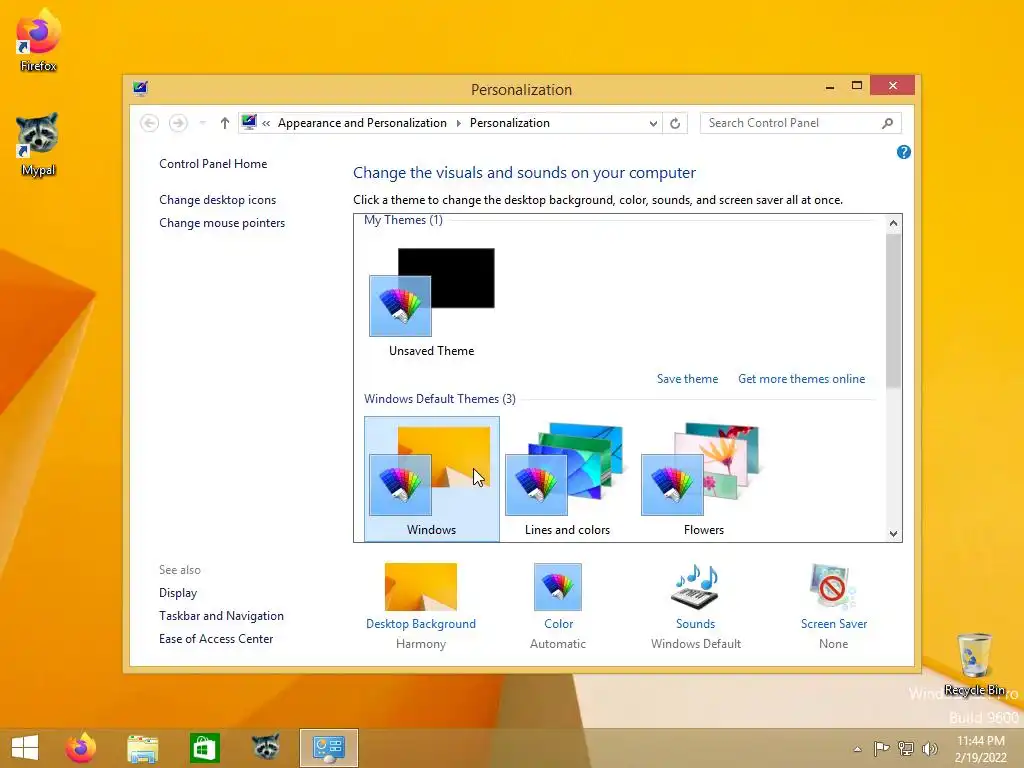Click the Control Panel taskbar button
The height and width of the screenshot is (768, 1024).
pyautogui.click(x=328, y=748)
